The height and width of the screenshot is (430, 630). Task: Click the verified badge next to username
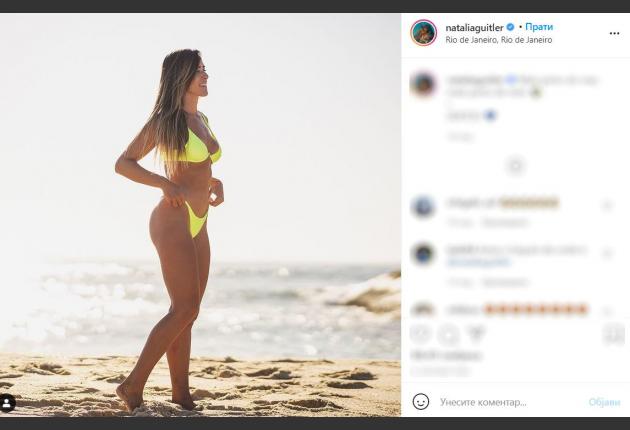511,26
